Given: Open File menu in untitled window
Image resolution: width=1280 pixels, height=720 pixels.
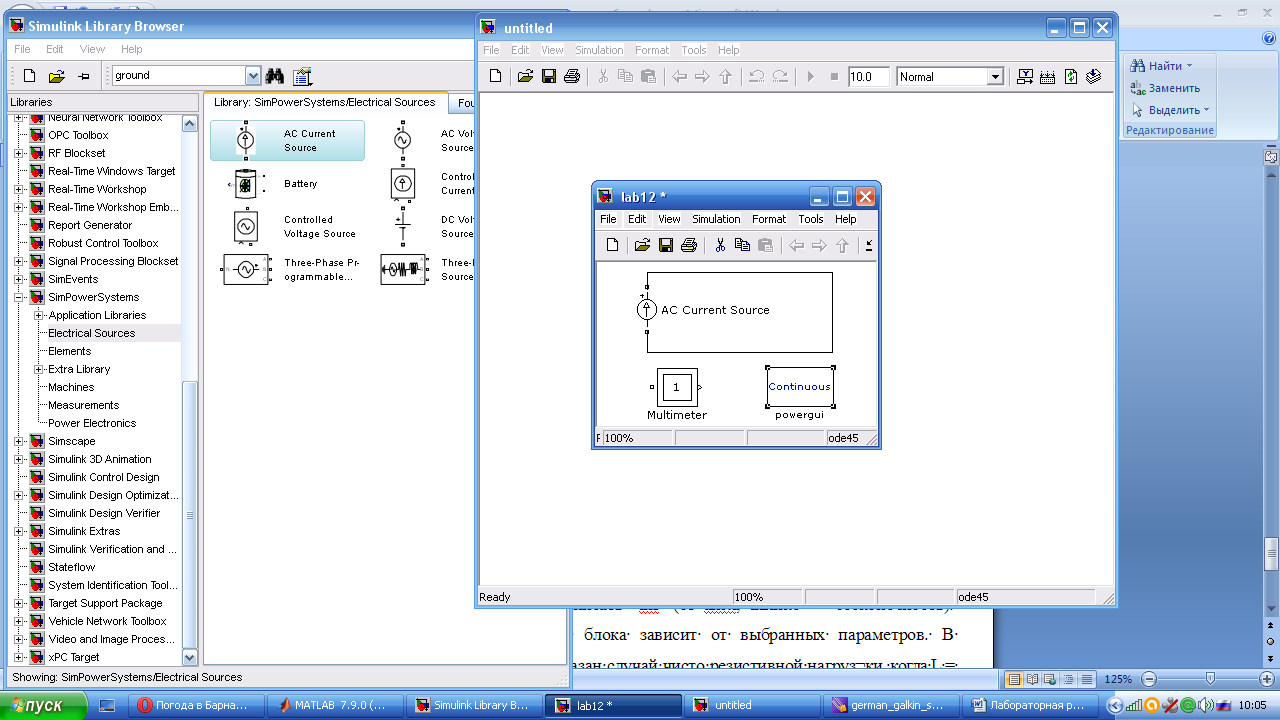Looking at the screenshot, I should [491, 50].
